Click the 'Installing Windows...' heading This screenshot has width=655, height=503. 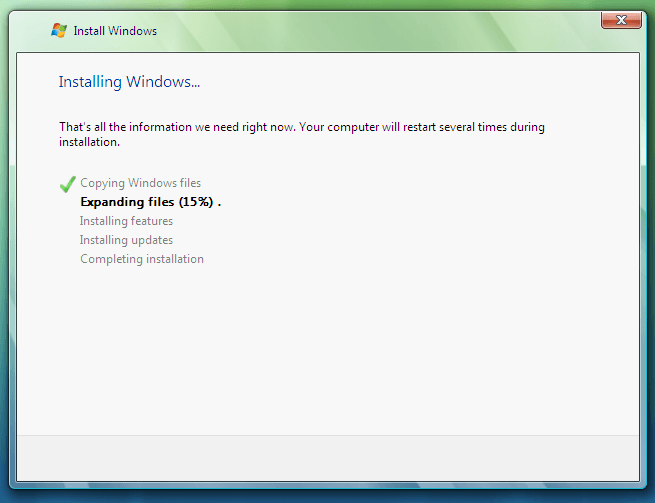[129, 82]
